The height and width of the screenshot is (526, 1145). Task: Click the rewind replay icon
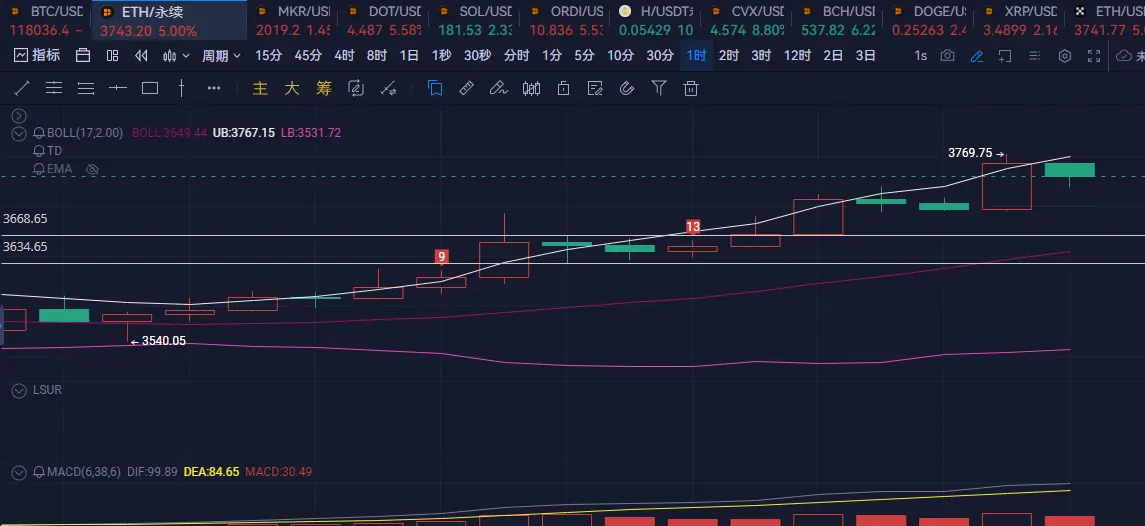[x=142, y=56]
